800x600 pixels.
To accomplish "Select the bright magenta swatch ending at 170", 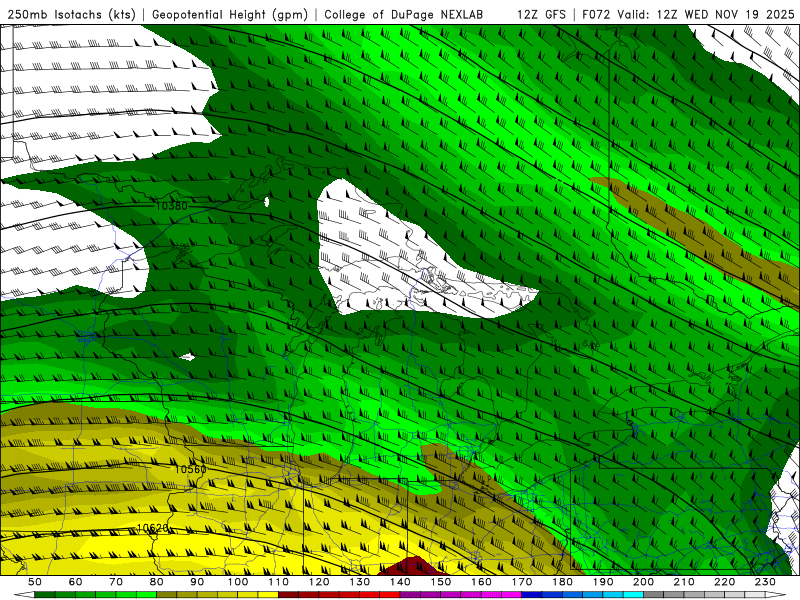I will 511,595.
